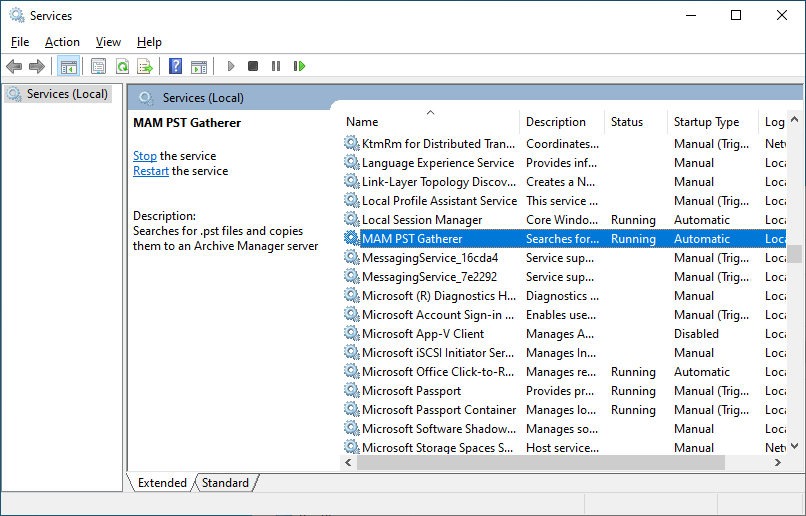Click the vertical scrollbar down arrow
The height and width of the screenshot is (516, 806).
[x=795, y=447]
